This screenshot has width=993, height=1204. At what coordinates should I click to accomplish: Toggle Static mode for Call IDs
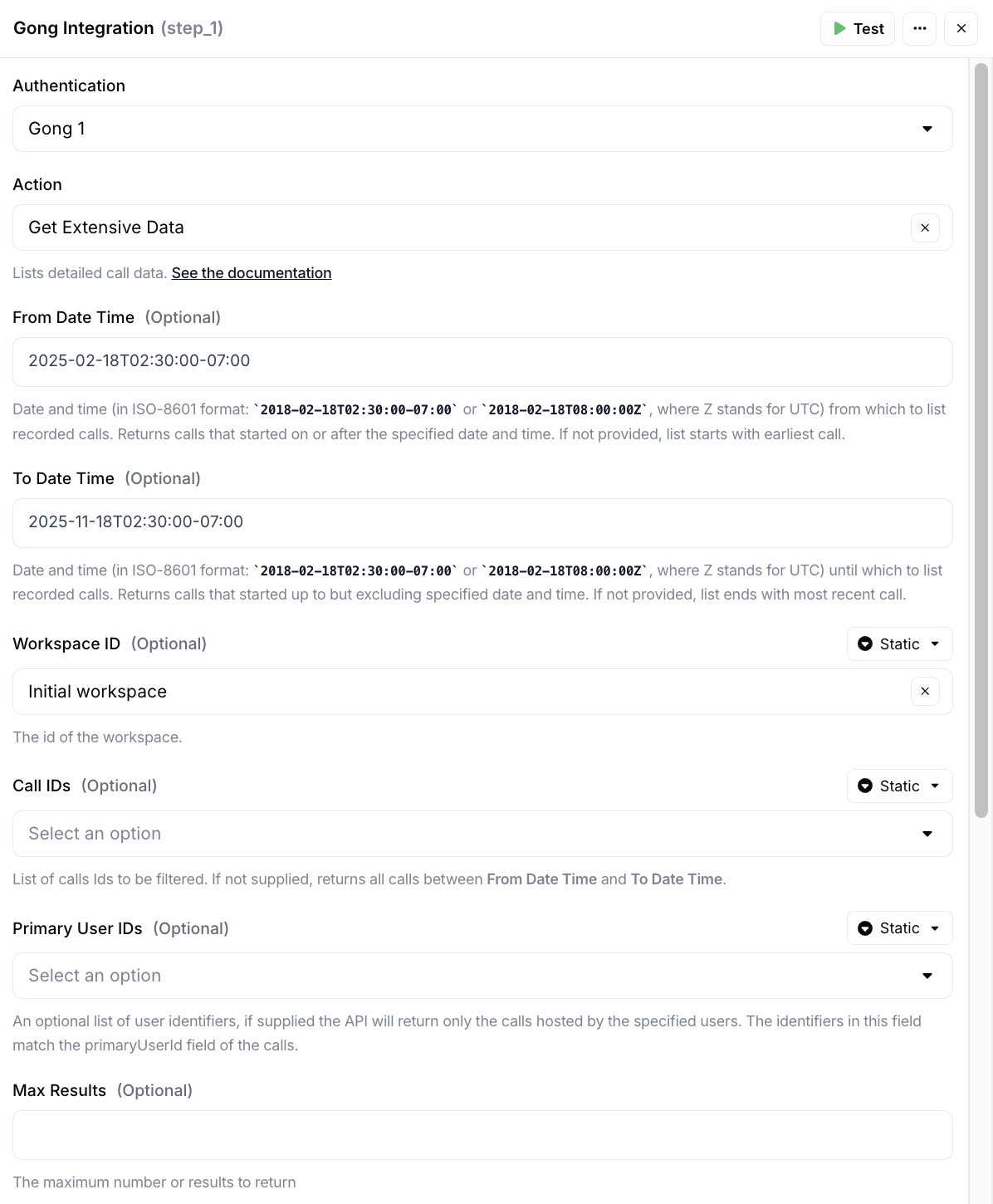click(x=899, y=786)
